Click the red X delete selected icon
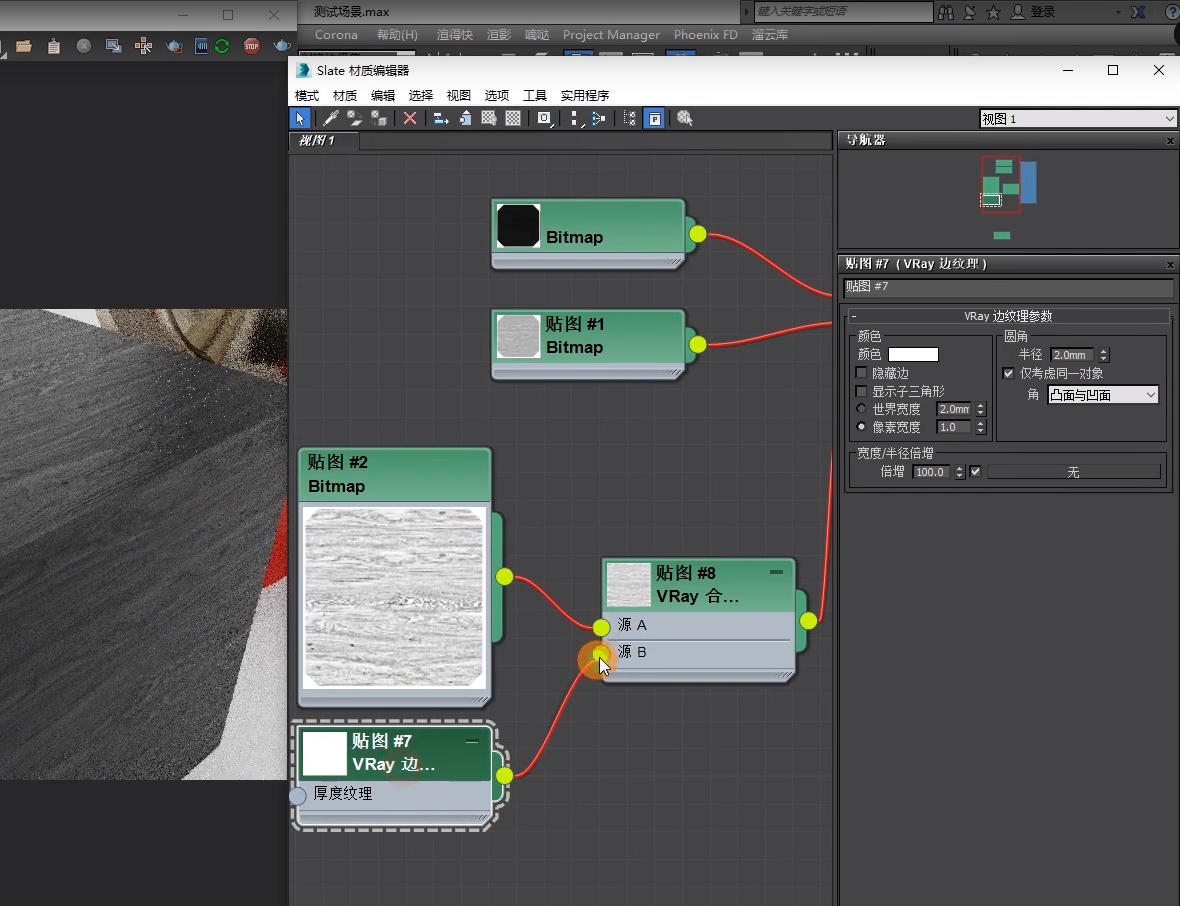The width and height of the screenshot is (1180, 906). pos(410,118)
